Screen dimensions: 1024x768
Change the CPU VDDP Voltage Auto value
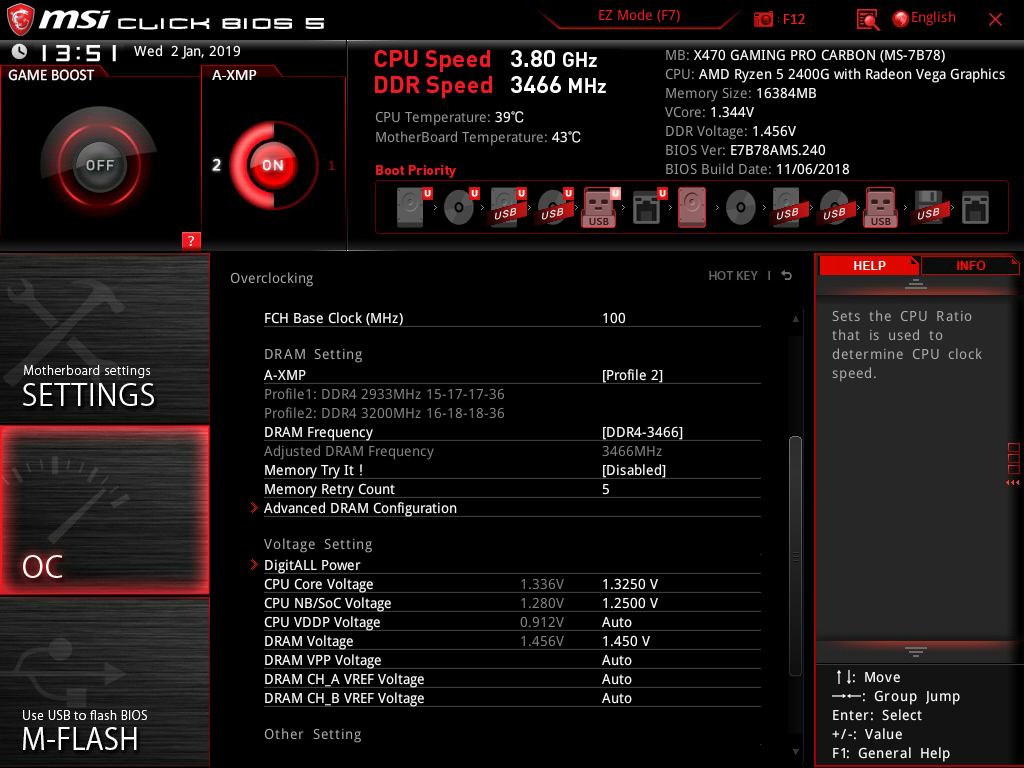pyautogui.click(x=616, y=622)
